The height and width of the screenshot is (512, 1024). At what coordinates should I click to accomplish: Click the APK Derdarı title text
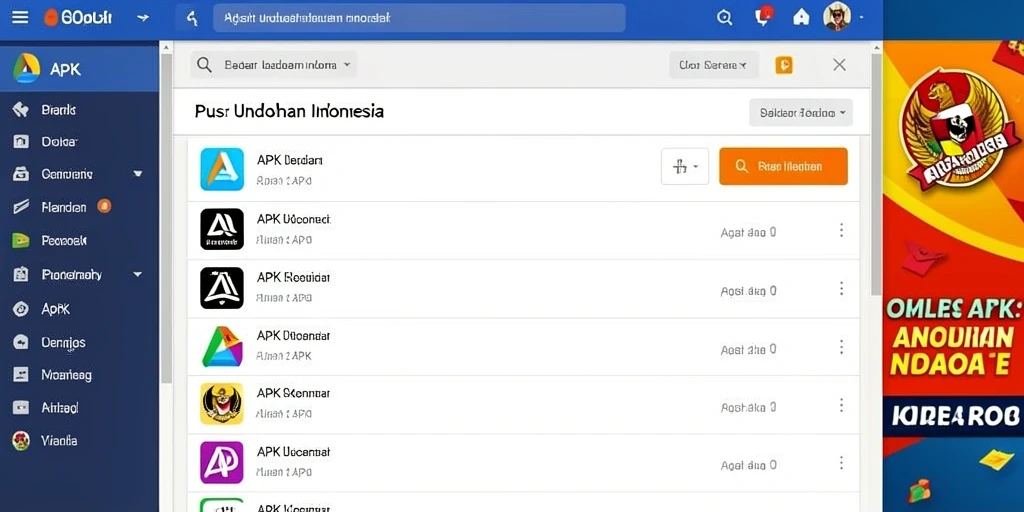[289, 160]
